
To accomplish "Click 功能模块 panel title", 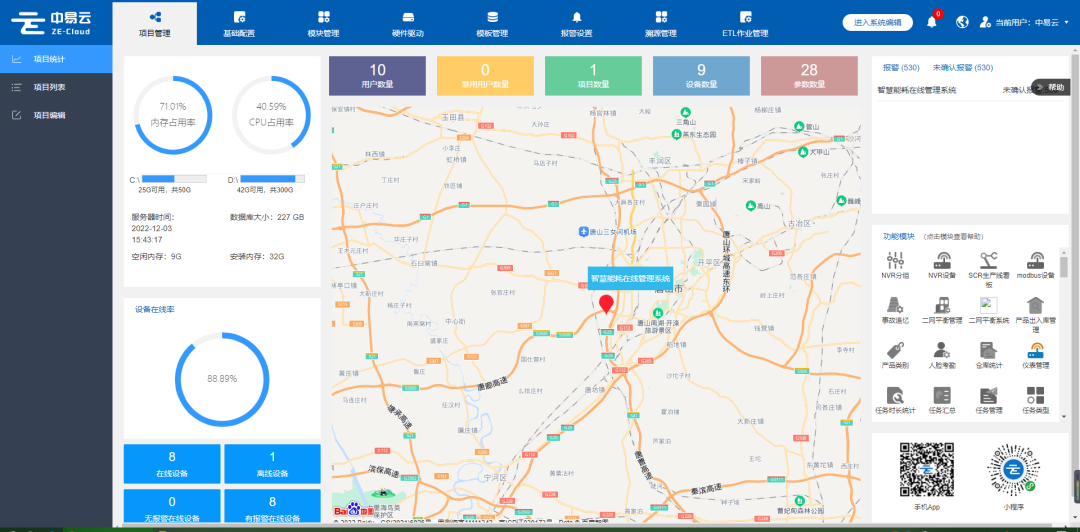I will (898, 236).
